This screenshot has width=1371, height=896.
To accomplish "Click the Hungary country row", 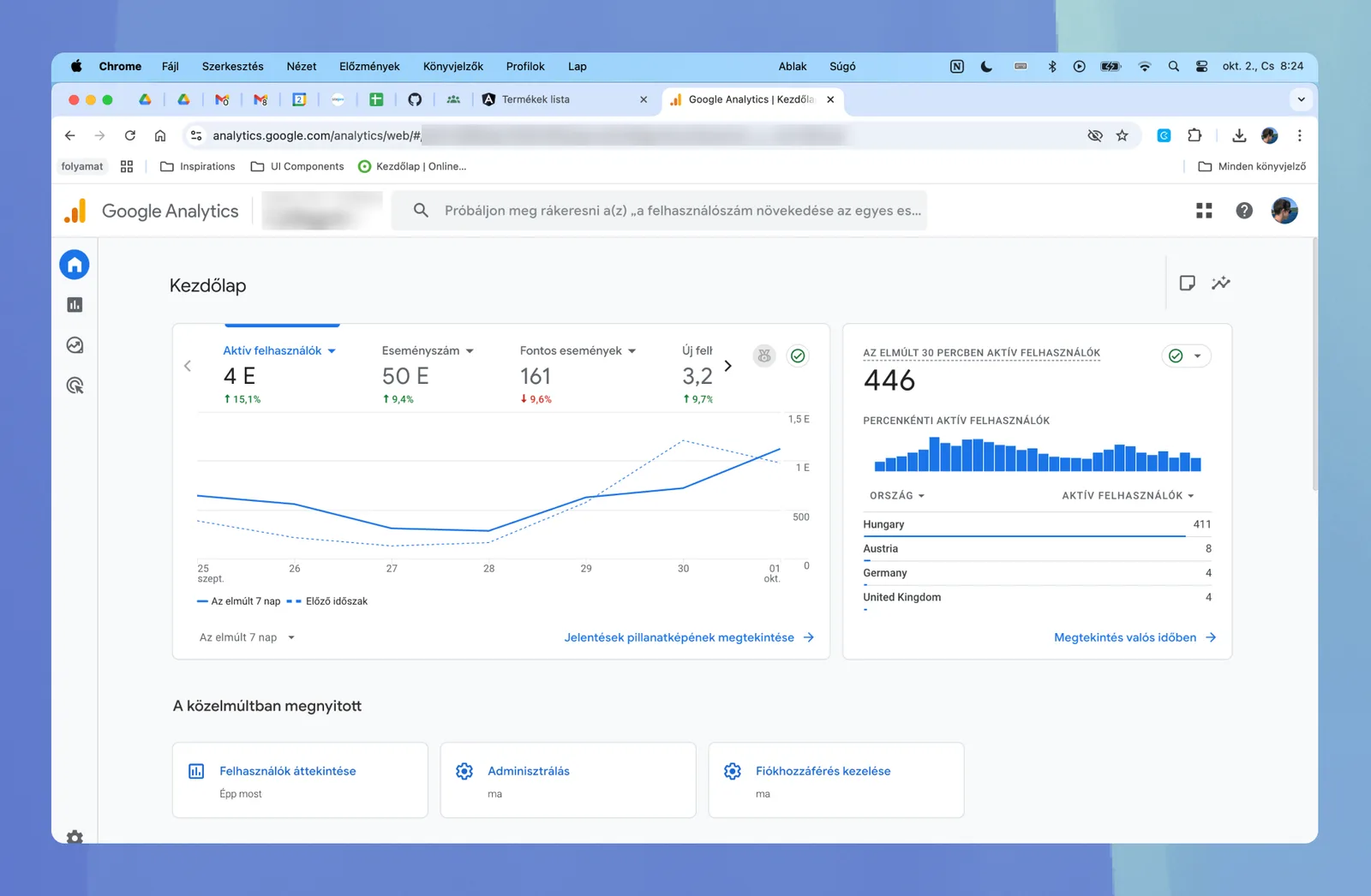I will coord(1037,525).
